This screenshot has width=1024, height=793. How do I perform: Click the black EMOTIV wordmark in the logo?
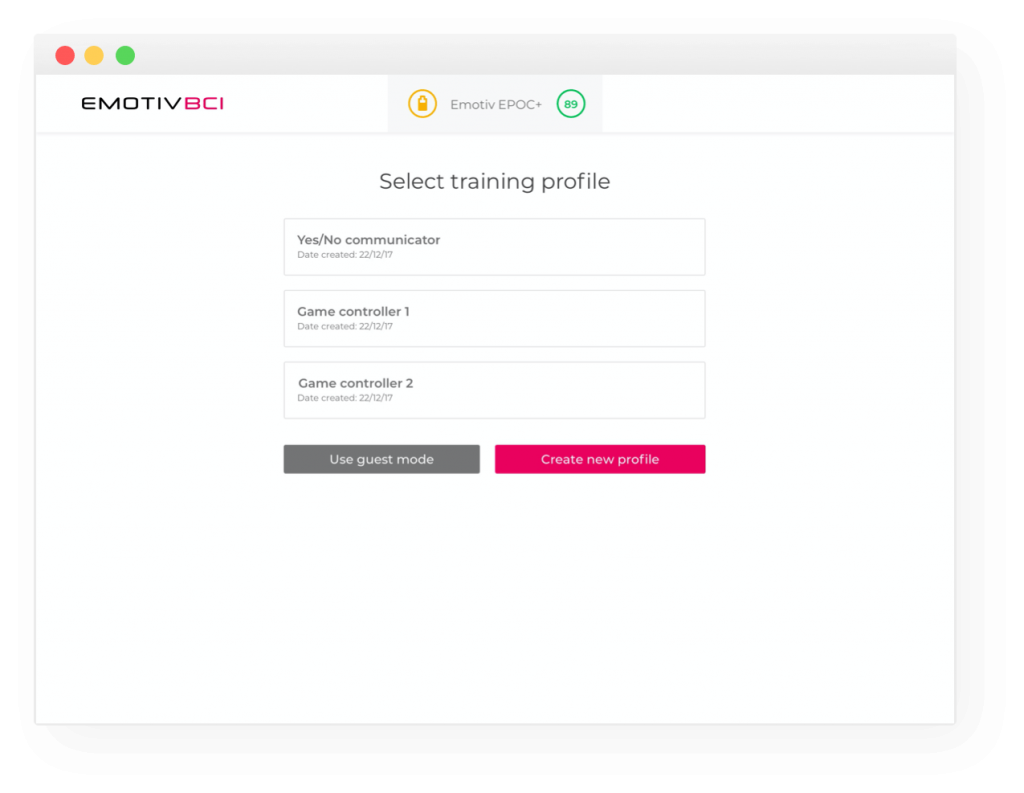click(x=131, y=103)
